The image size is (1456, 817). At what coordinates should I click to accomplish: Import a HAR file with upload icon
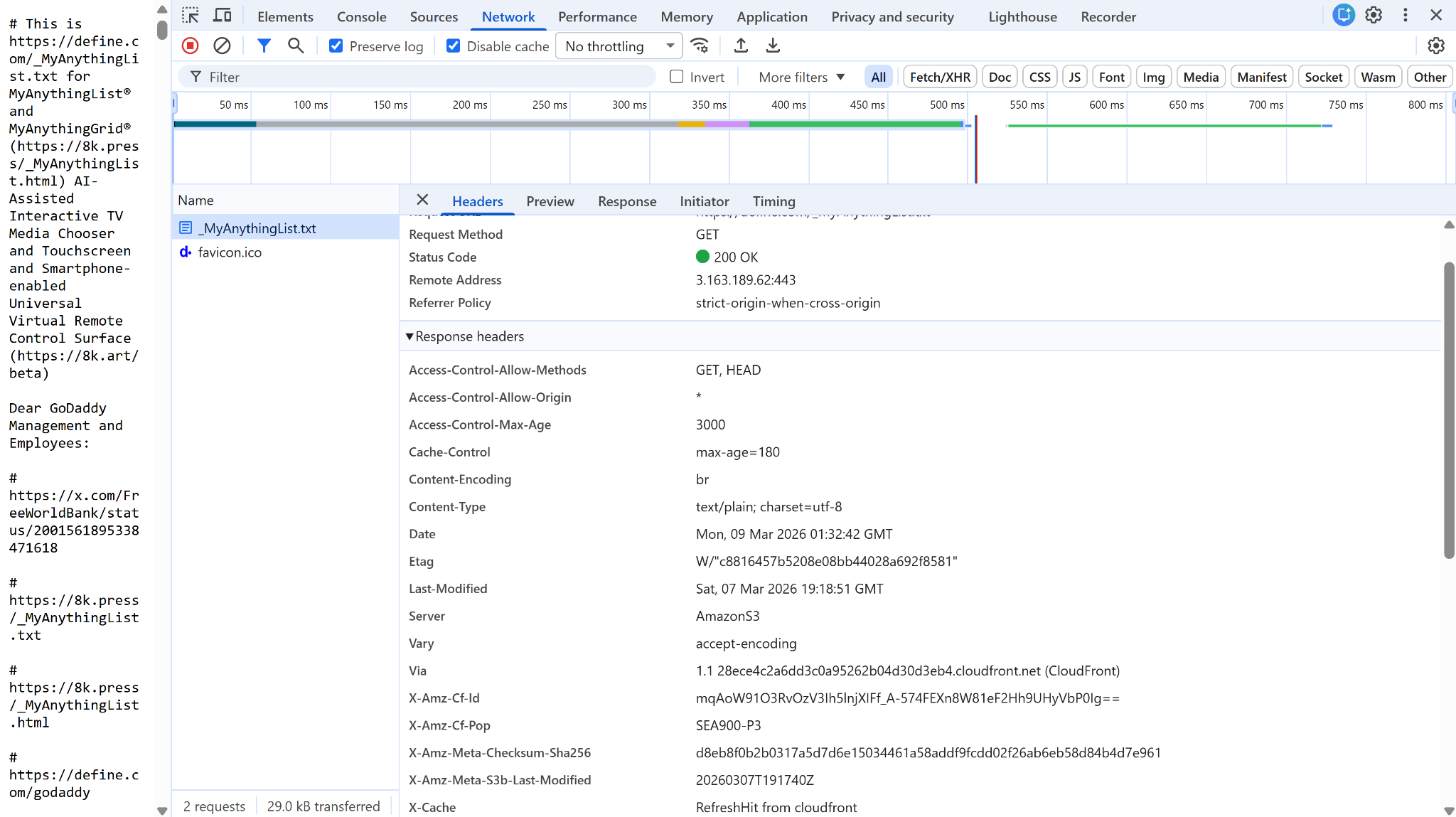[741, 46]
